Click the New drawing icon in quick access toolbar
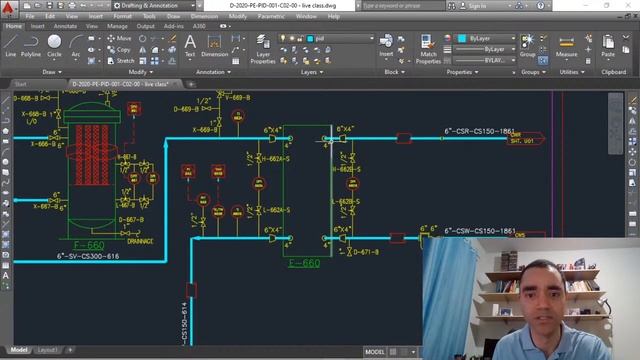 [x=27, y=6]
